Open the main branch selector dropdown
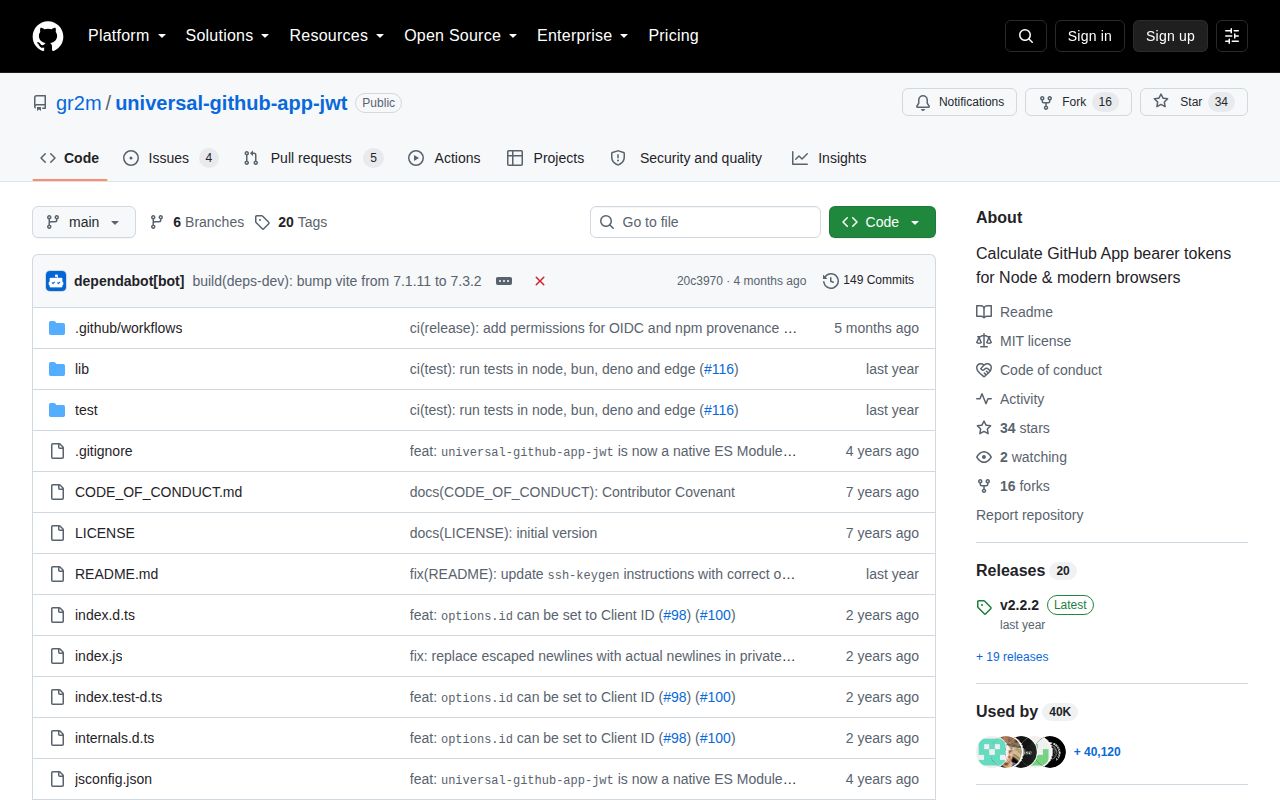 point(84,222)
